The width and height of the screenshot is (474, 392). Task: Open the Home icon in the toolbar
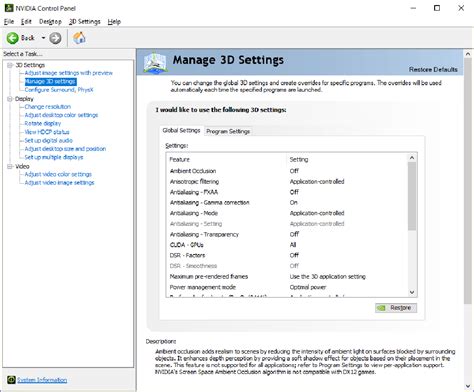point(79,38)
